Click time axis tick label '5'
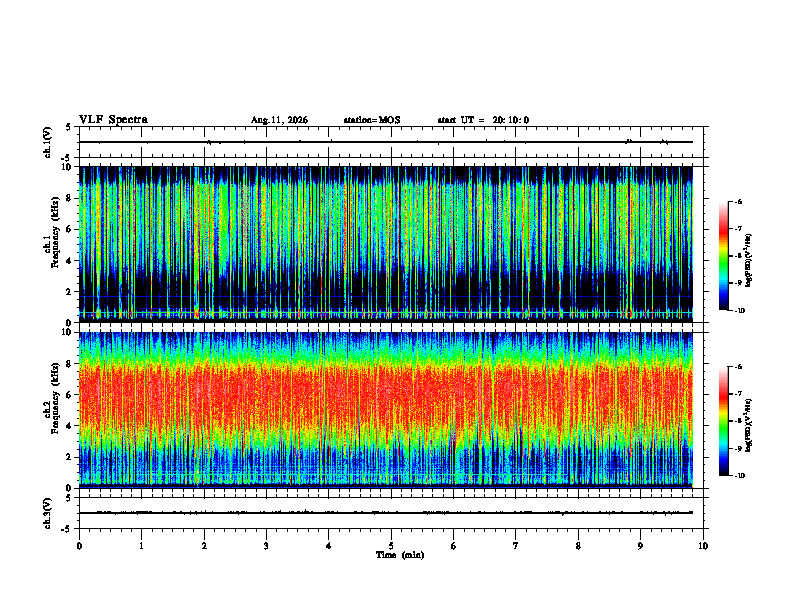 pos(391,546)
